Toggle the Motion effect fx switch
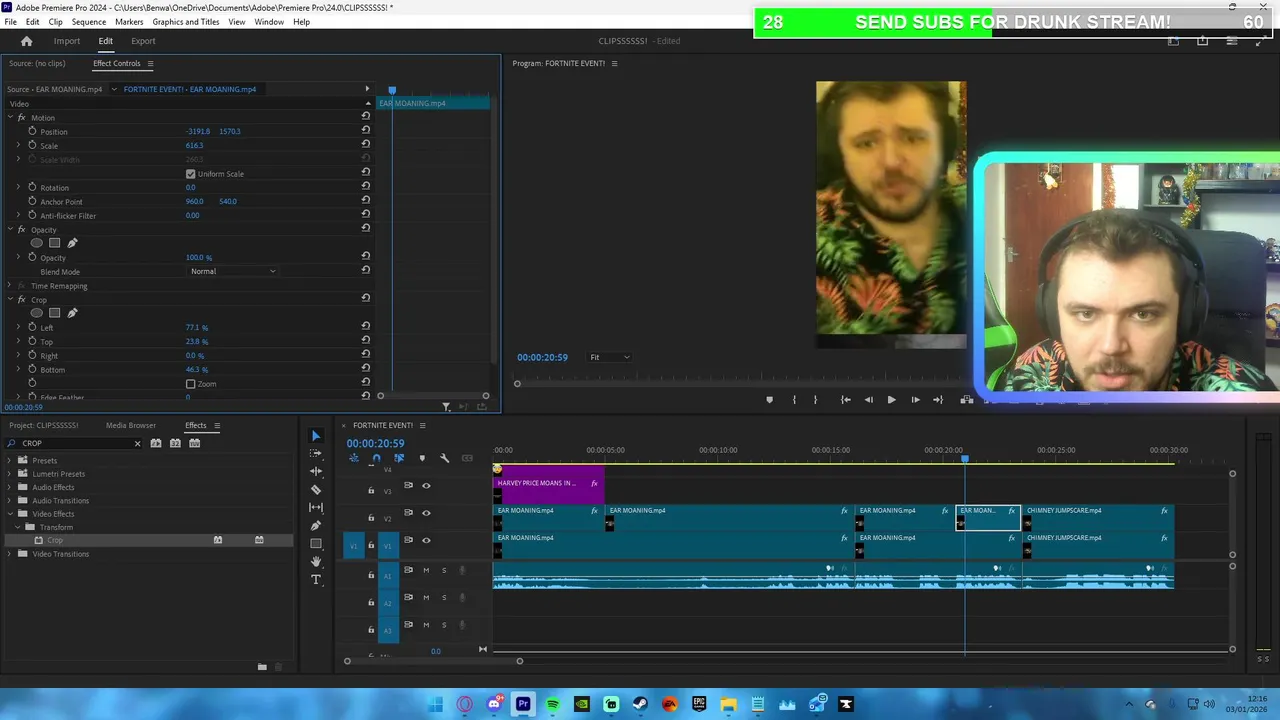The image size is (1280, 720). (22, 118)
